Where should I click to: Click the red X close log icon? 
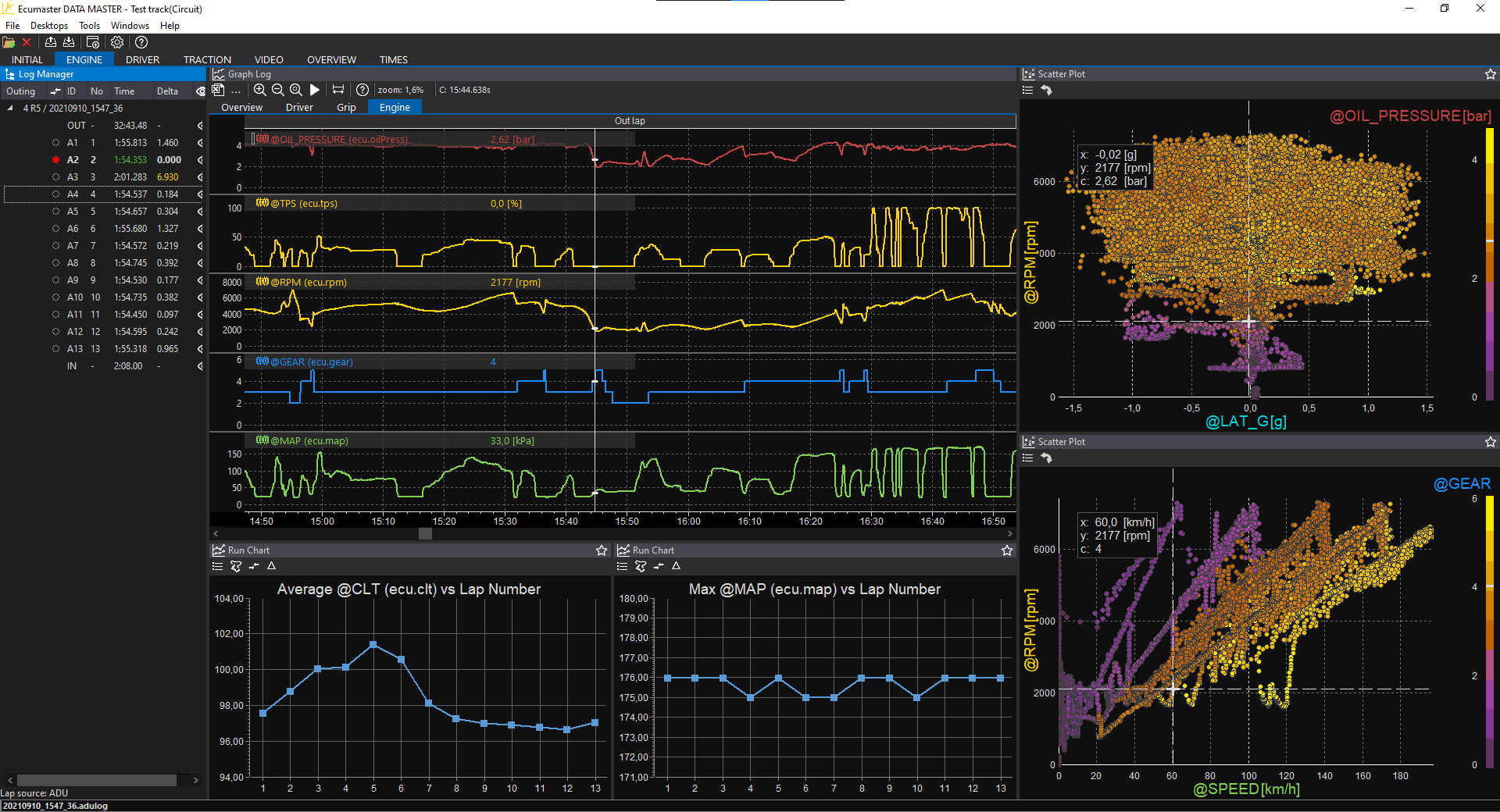(x=27, y=42)
